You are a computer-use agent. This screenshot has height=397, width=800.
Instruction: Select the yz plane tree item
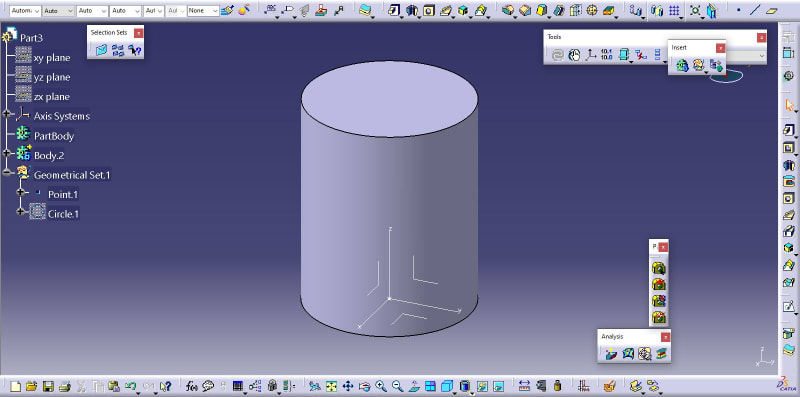[x=52, y=77]
